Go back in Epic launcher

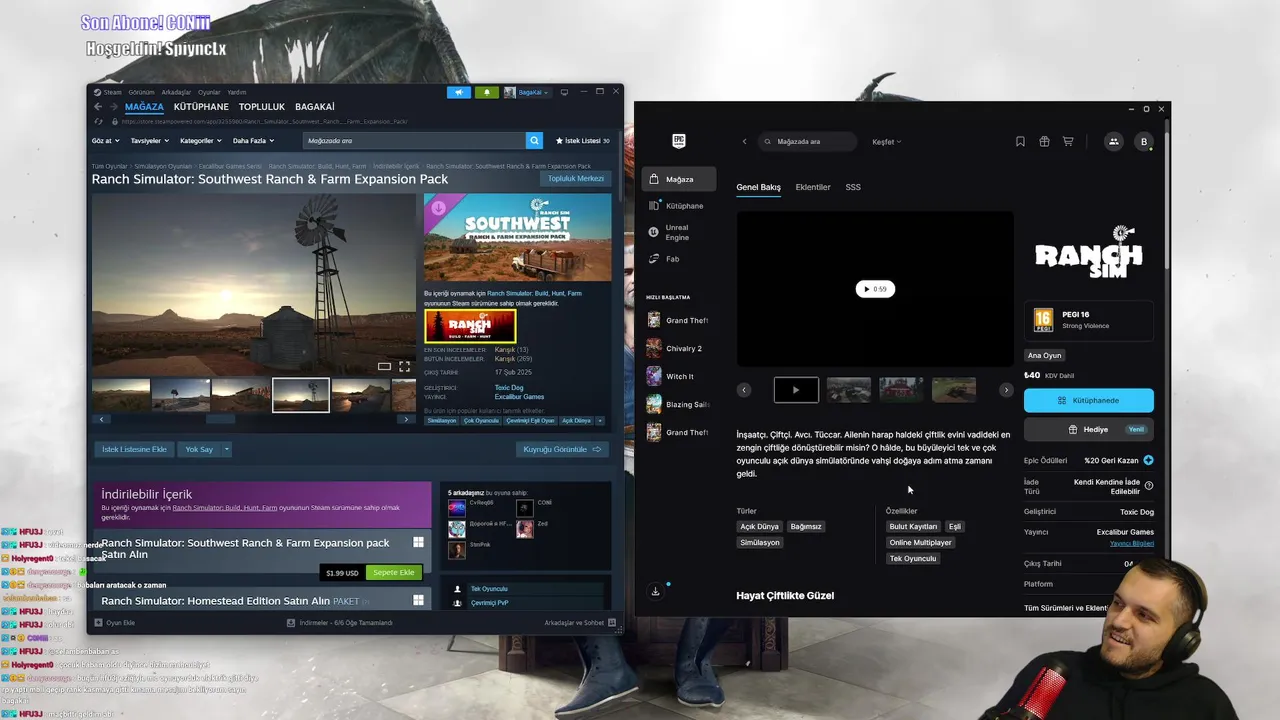tap(744, 142)
